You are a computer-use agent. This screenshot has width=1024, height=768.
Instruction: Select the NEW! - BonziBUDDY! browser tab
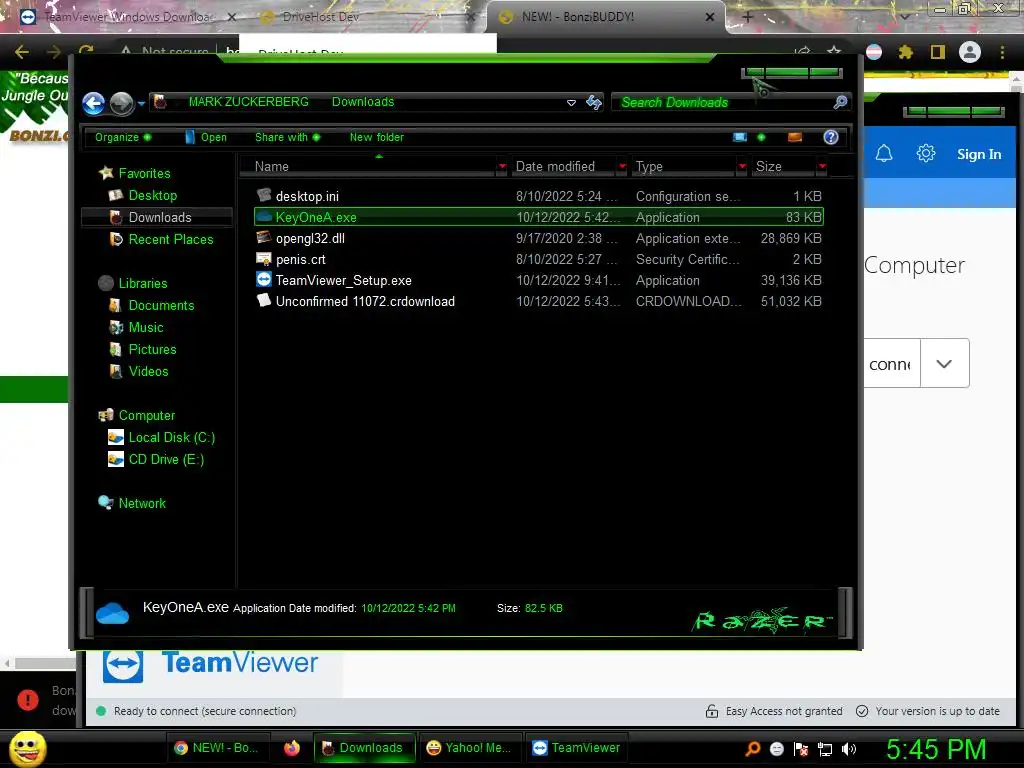tap(605, 17)
